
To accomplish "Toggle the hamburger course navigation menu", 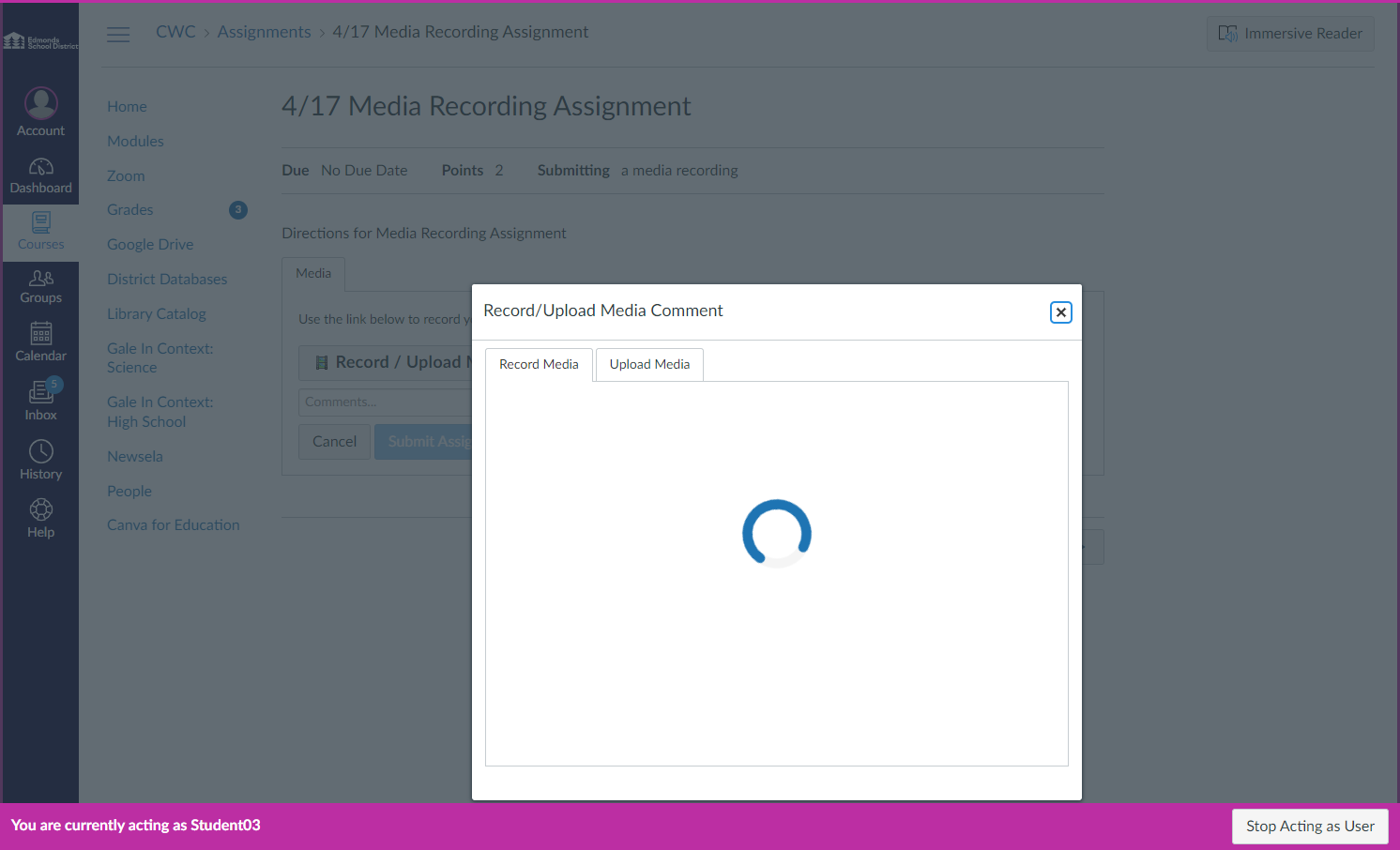I will click(118, 35).
